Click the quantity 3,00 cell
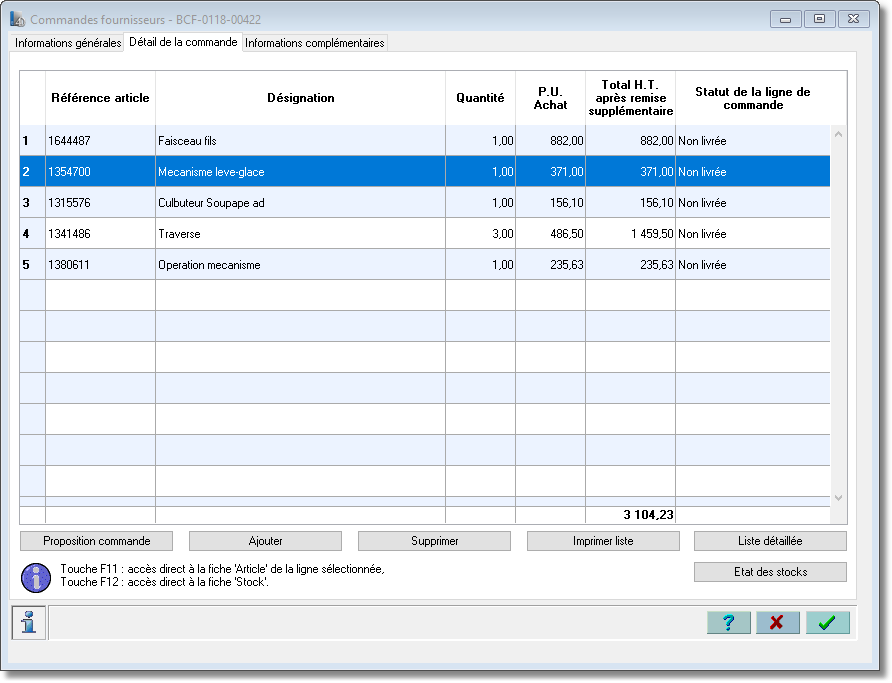The width and height of the screenshot is (892, 683). [x=480, y=234]
